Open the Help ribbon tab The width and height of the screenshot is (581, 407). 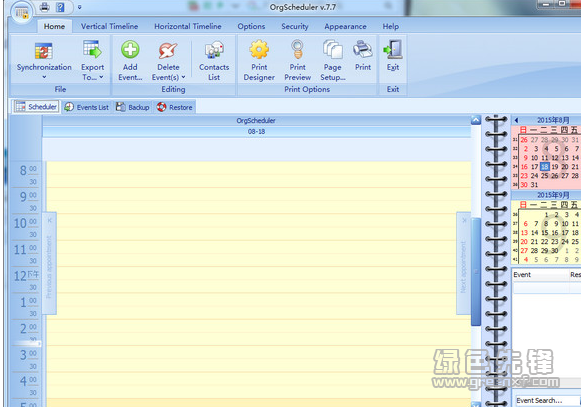391,26
